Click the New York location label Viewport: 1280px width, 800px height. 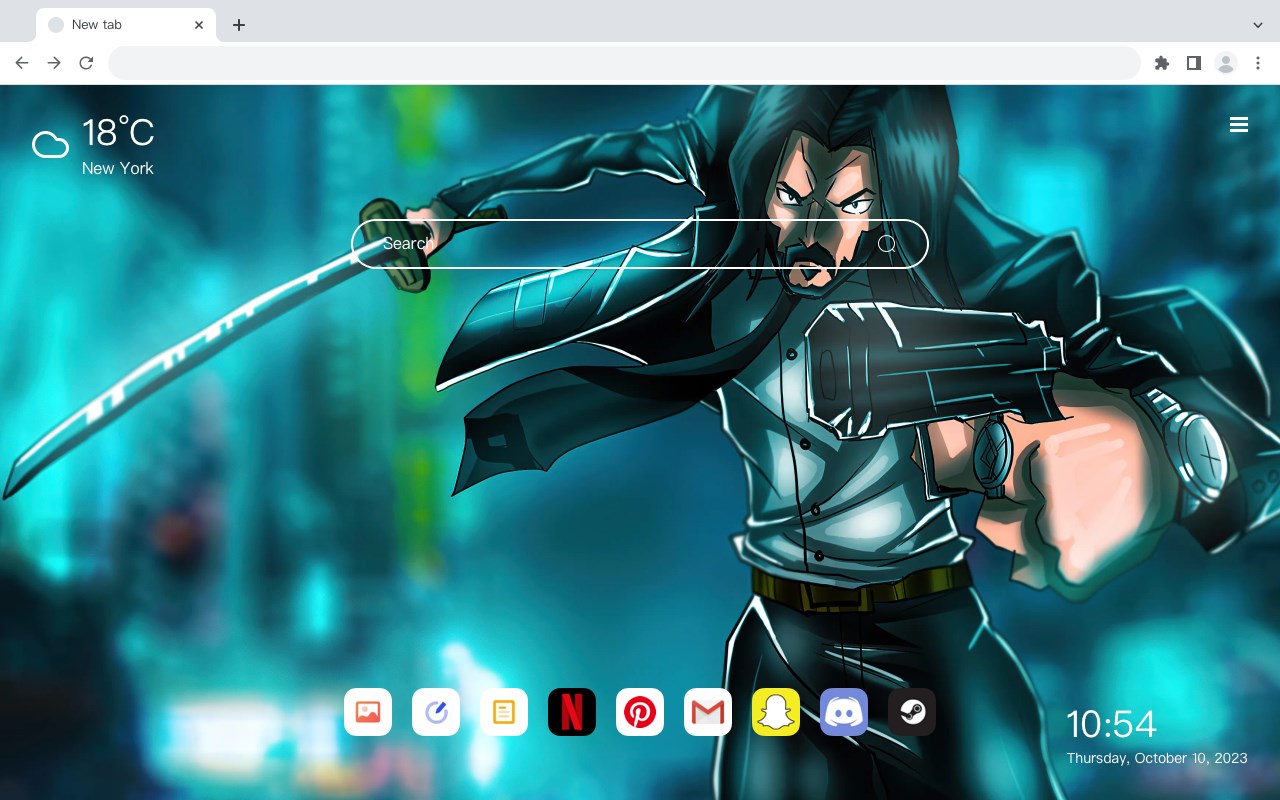(x=118, y=169)
